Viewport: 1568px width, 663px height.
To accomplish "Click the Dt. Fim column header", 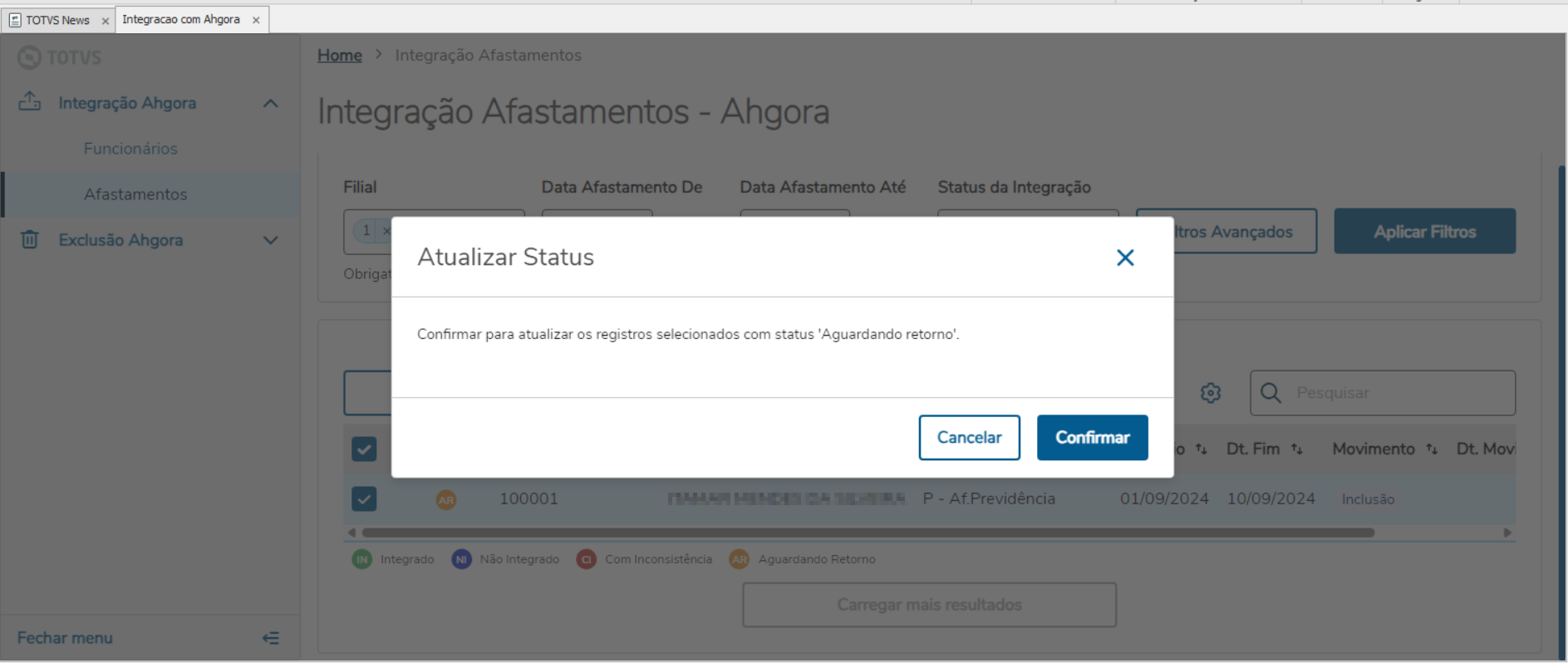I will point(1253,449).
